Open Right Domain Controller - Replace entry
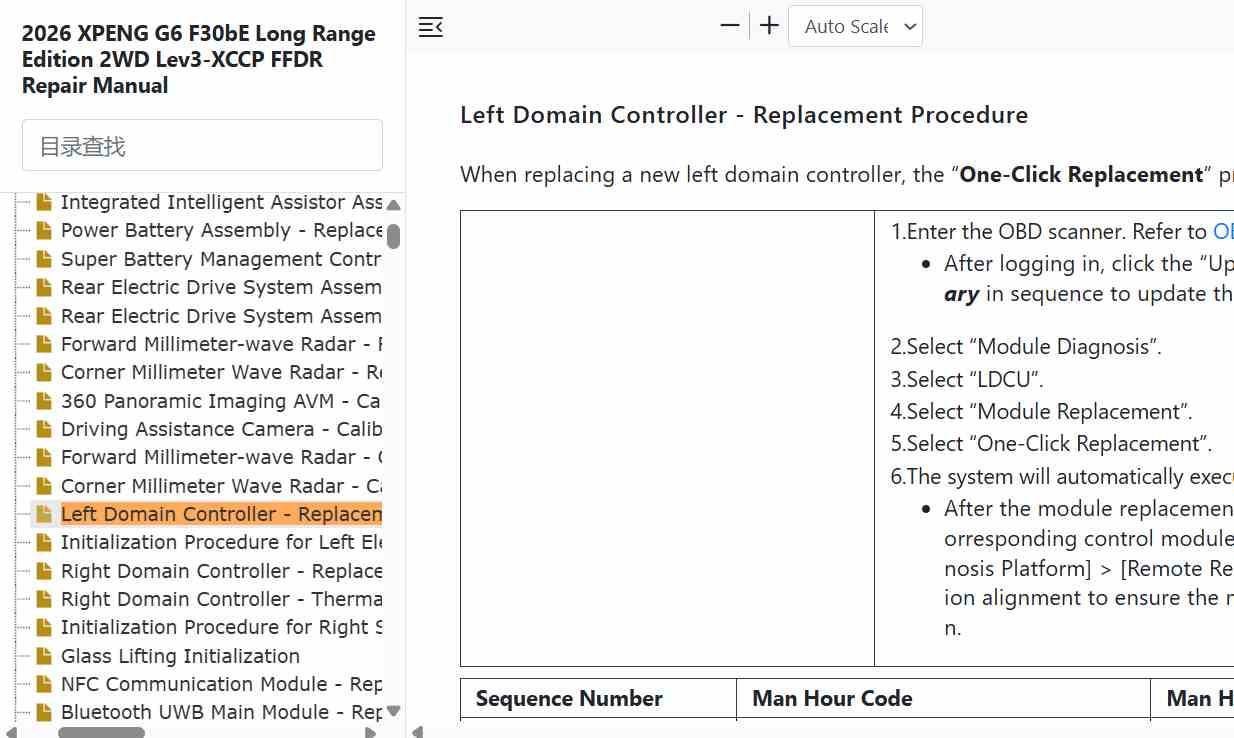1234x738 pixels. [x=221, y=571]
